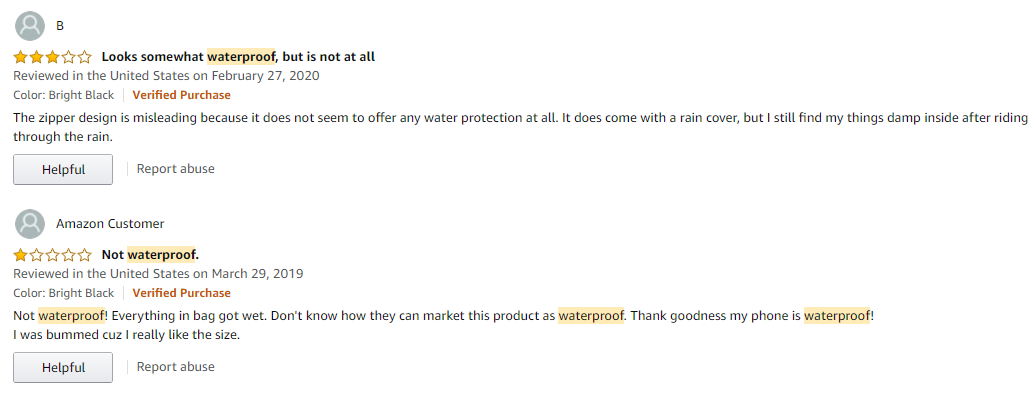Click Verified Purchase on the March 2019 review
The height and width of the screenshot is (398, 1032).
click(182, 293)
